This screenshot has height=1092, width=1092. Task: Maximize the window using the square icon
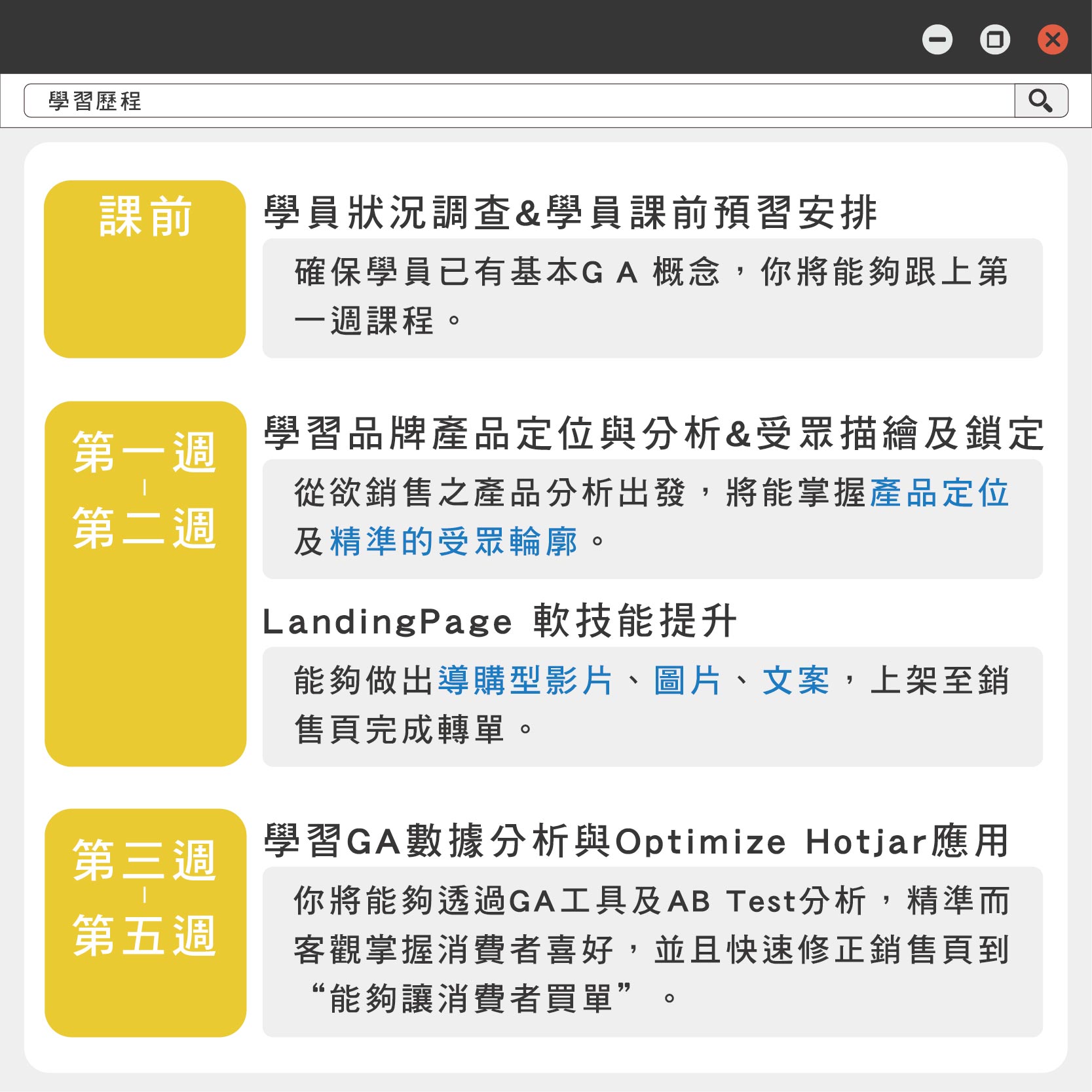click(x=994, y=39)
